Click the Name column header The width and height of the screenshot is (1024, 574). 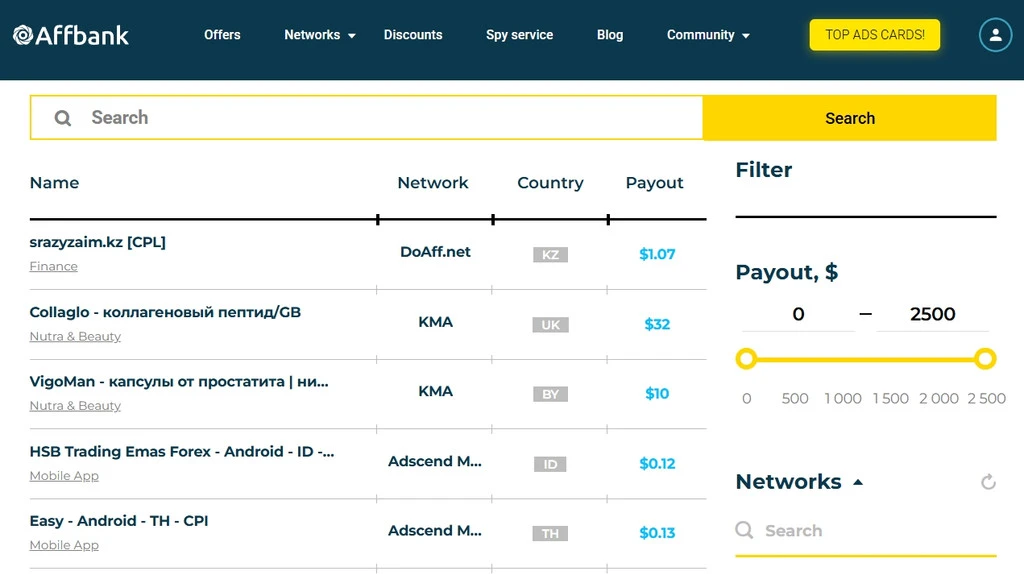54,183
